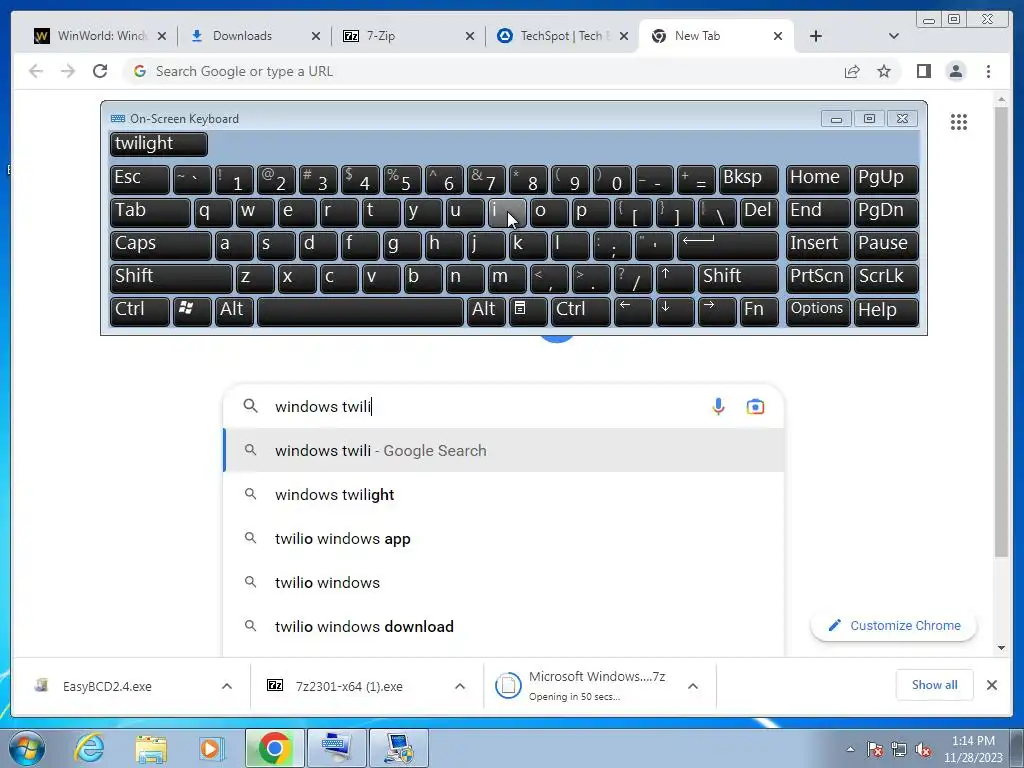Click the Help key on keyboard
The image size is (1024, 768).
click(886, 311)
